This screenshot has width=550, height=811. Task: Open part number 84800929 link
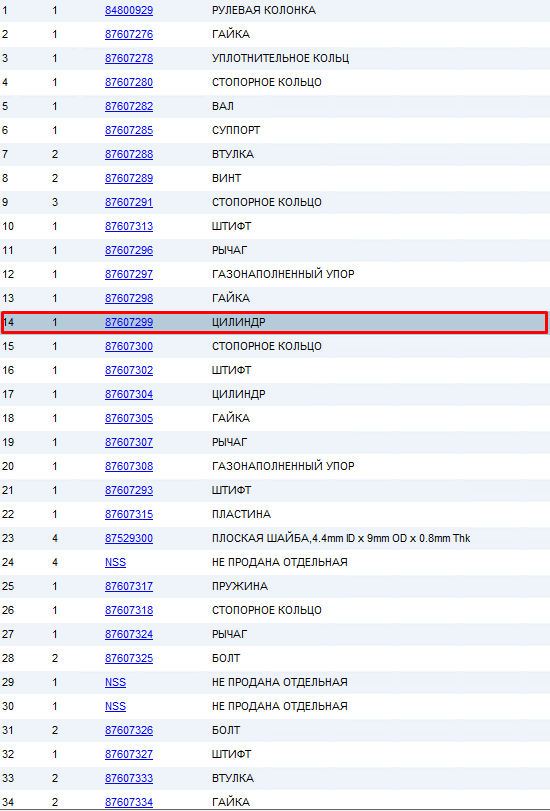(129, 10)
